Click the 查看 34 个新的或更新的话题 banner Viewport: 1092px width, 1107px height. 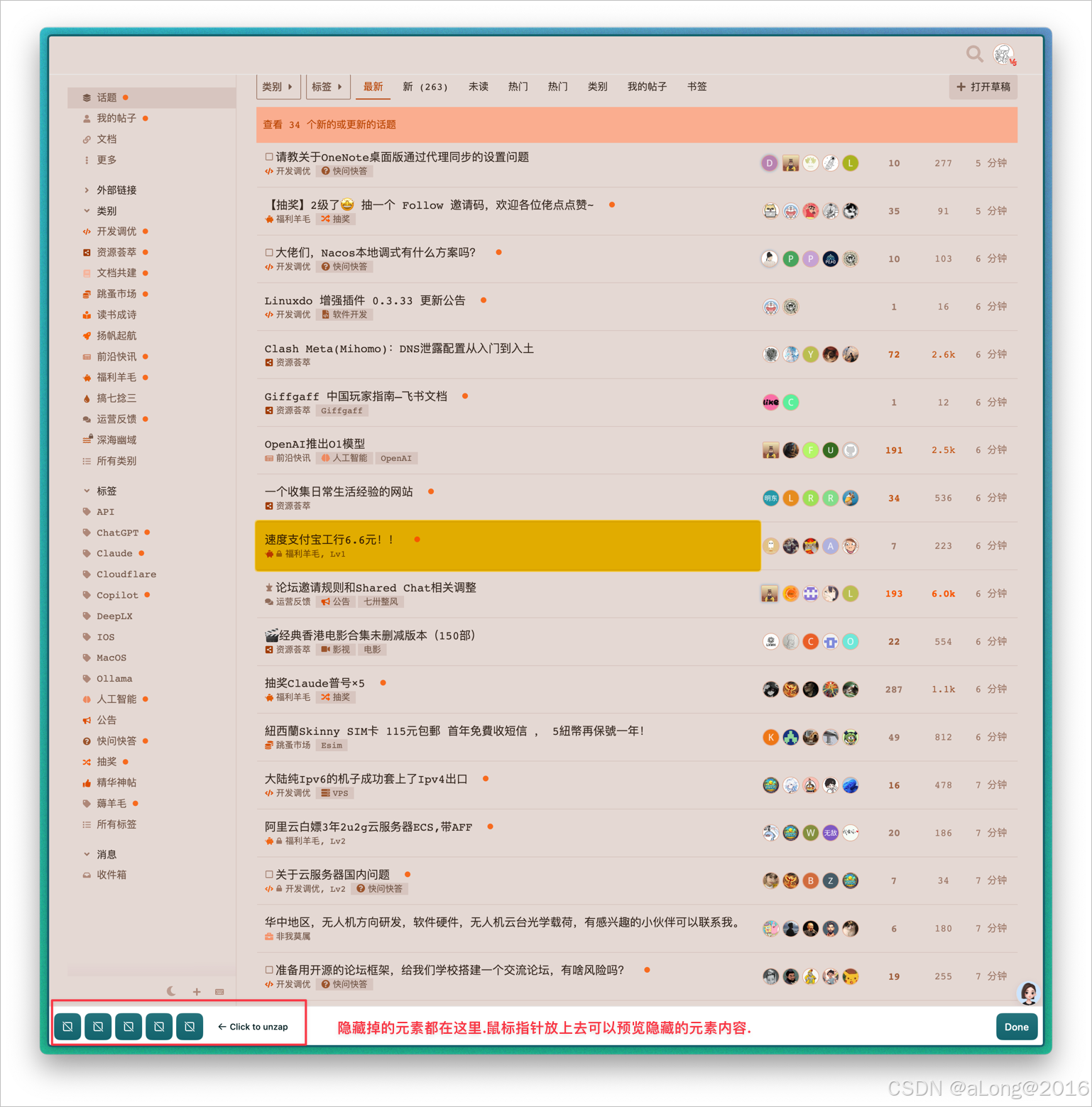tap(637, 125)
